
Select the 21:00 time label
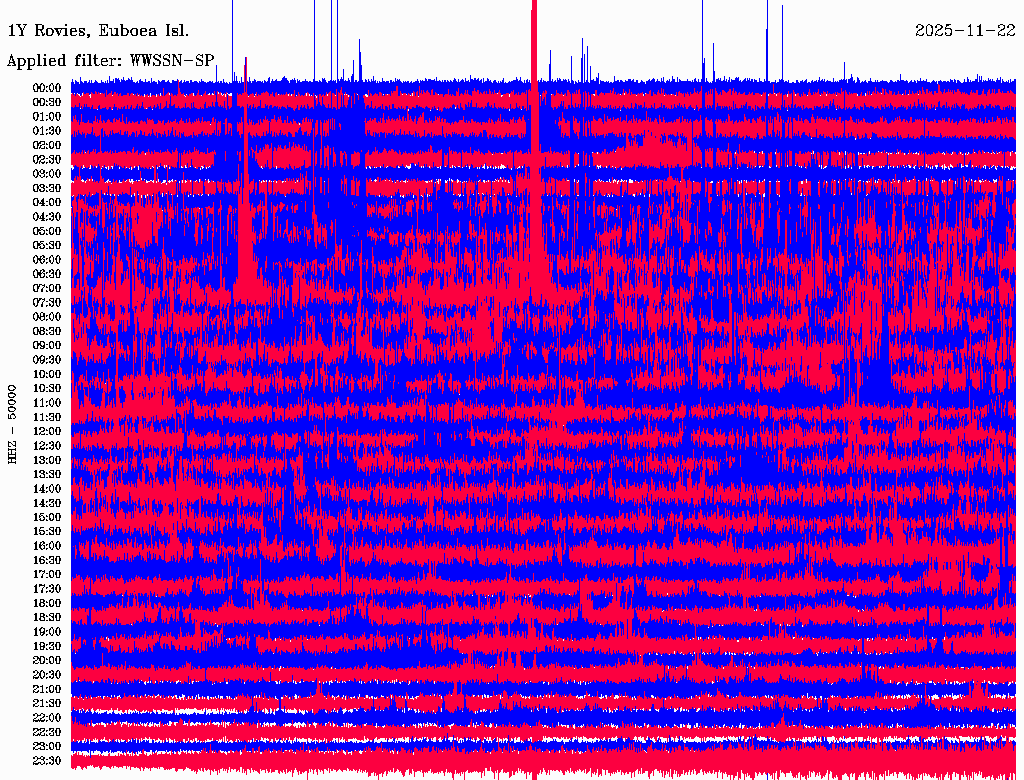pos(47,689)
